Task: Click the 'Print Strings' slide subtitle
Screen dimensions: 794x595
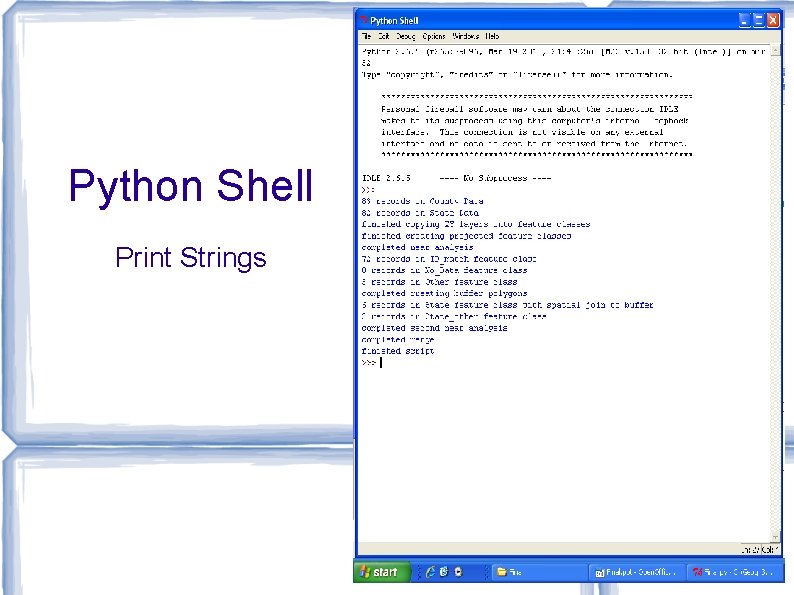Action: click(x=190, y=258)
